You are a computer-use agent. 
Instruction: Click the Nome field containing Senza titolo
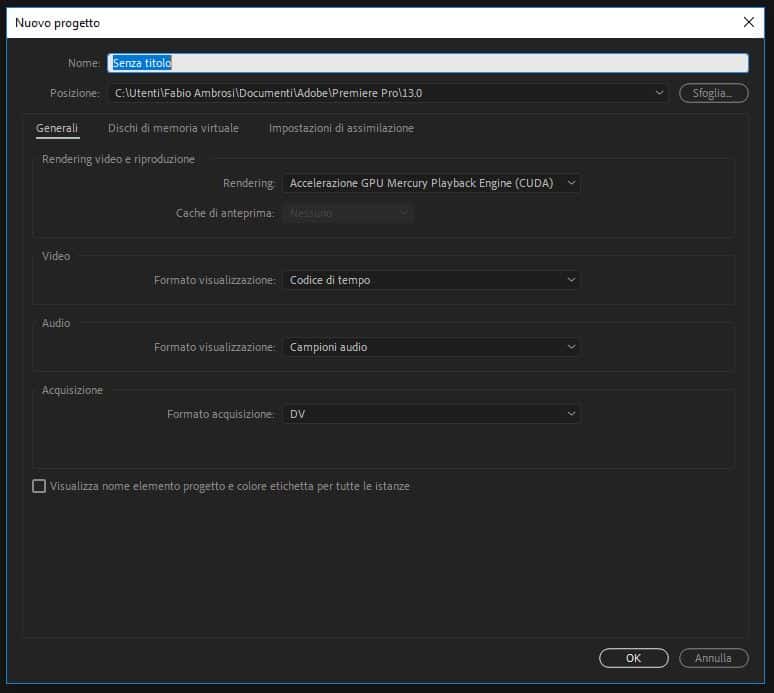[427, 63]
